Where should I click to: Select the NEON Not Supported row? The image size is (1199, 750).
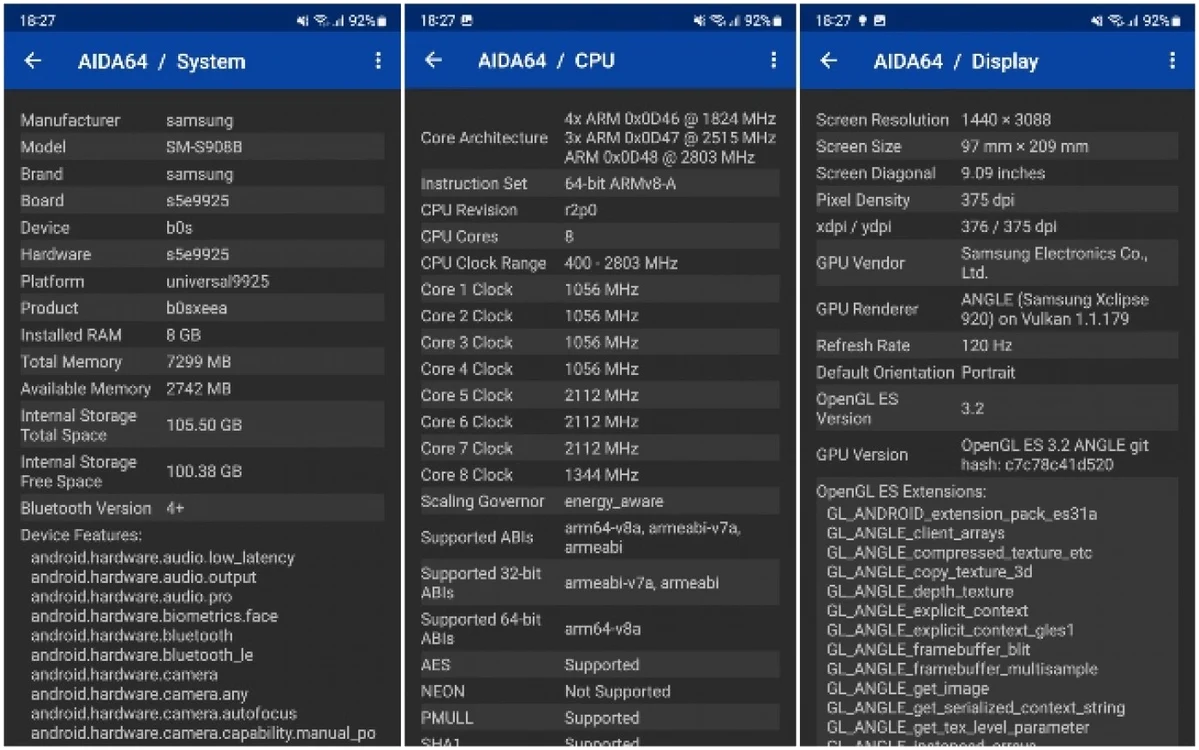600,692
